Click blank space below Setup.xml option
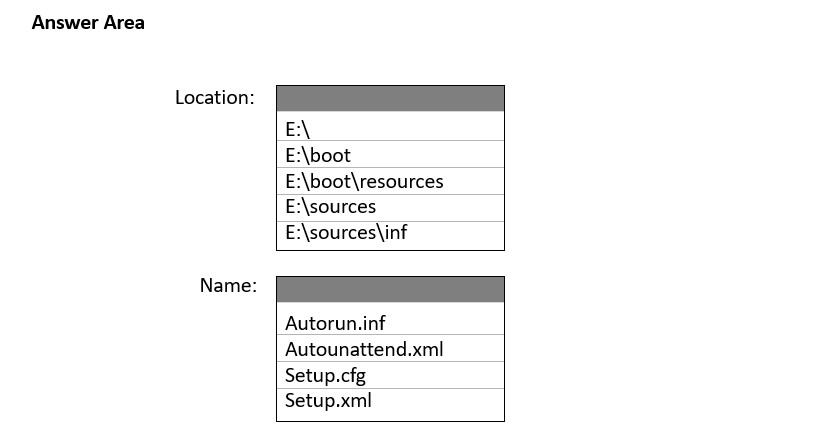The image size is (815, 437). coord(390,416)
